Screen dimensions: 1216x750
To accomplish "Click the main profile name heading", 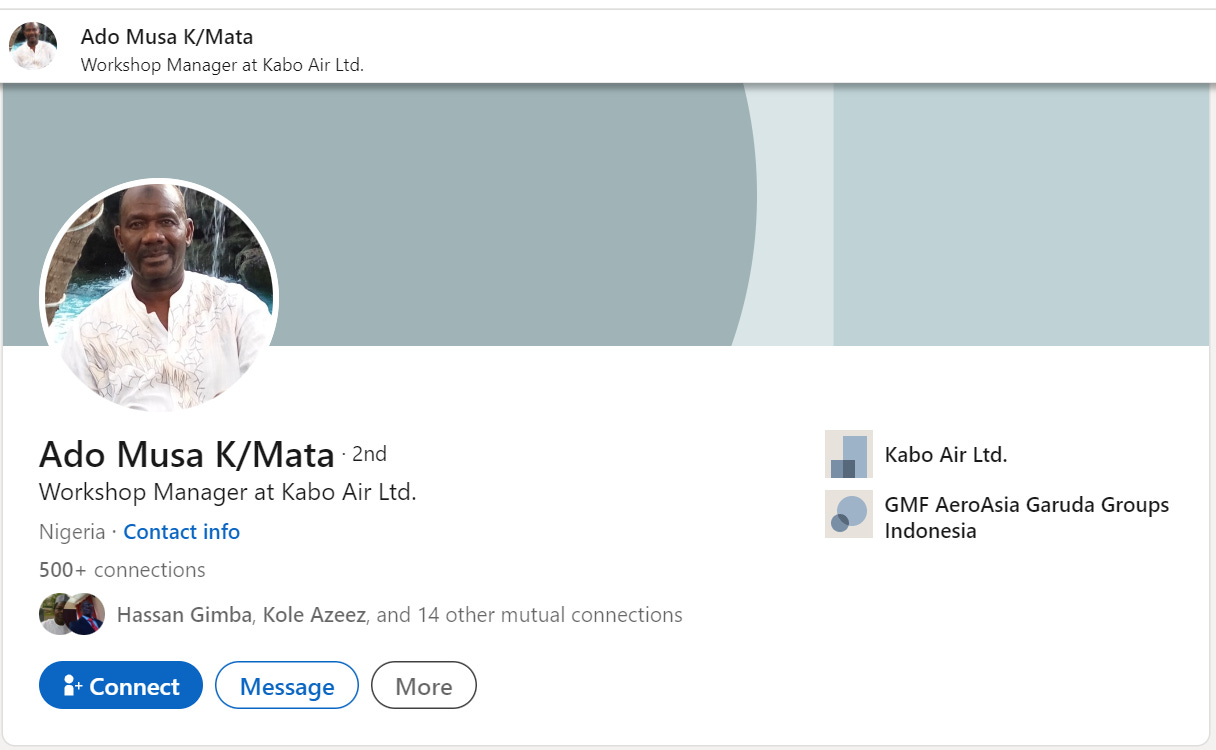I will point(187,455).
